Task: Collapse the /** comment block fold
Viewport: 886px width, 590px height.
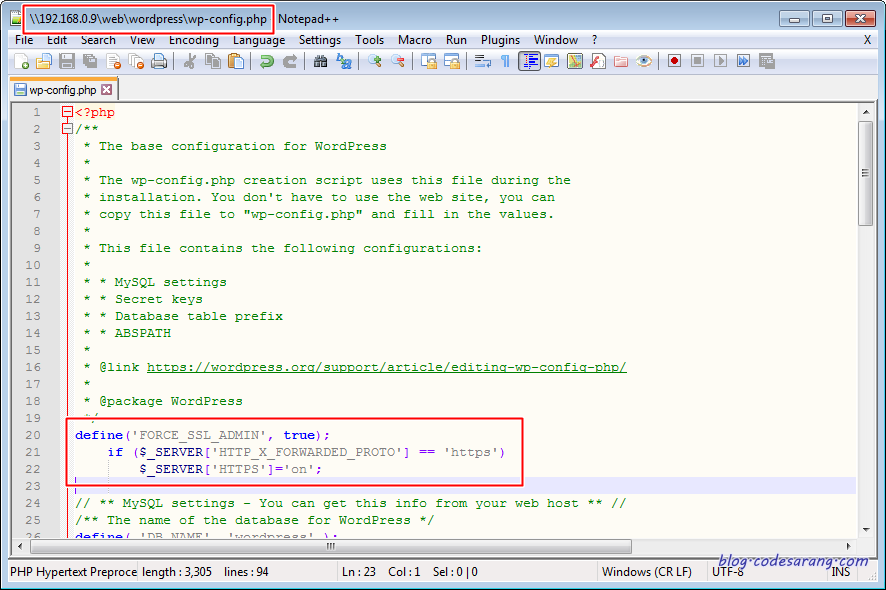Action: (68, 129)
